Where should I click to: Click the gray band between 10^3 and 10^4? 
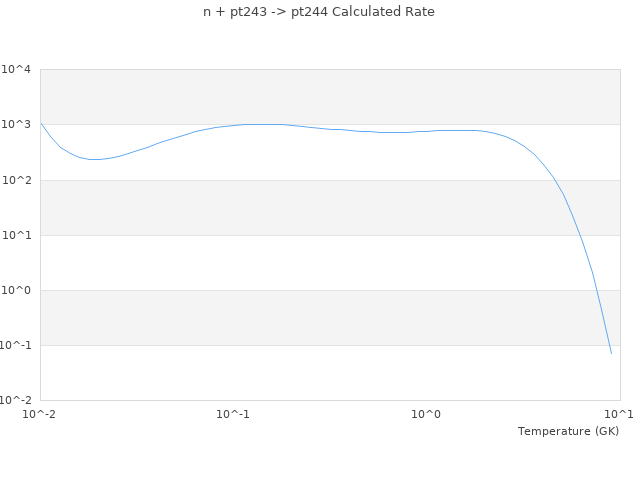[x=330, y=97]
